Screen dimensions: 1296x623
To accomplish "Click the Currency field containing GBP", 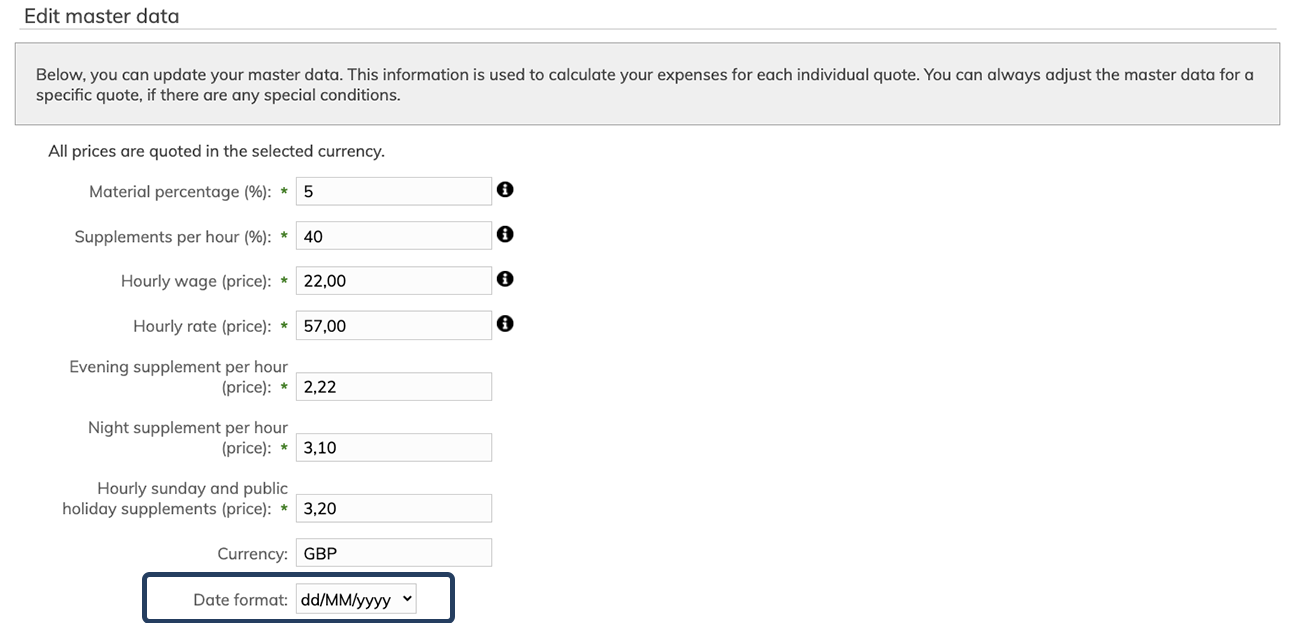I will click(x=394, y=553).
